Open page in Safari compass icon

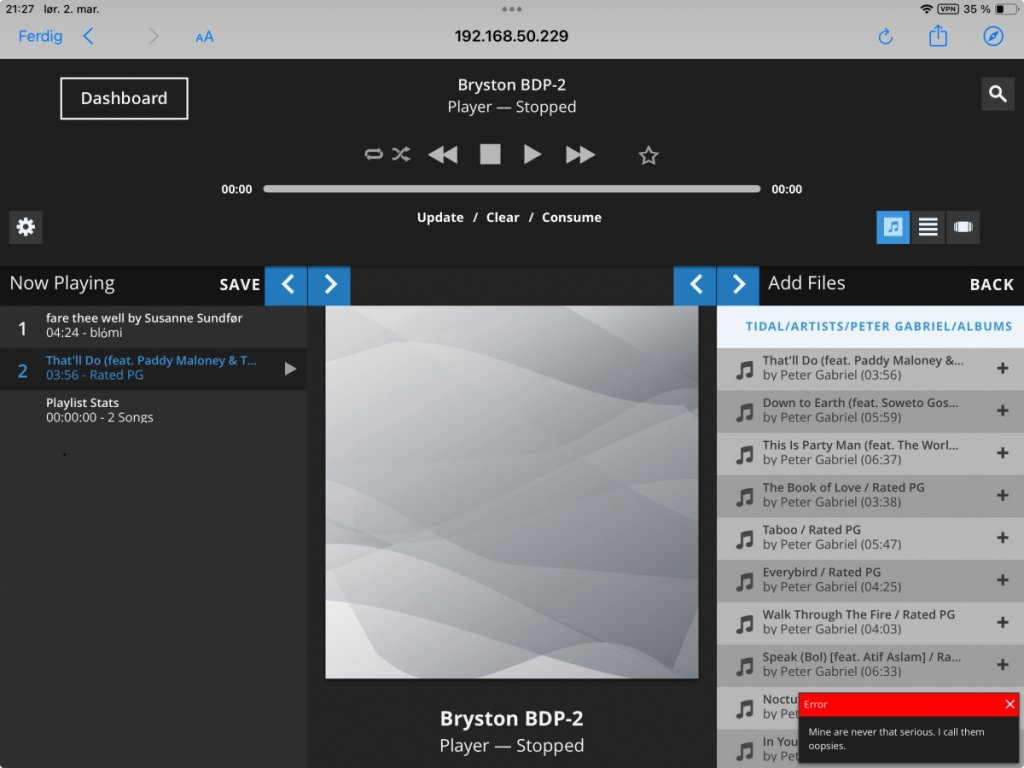993,36
